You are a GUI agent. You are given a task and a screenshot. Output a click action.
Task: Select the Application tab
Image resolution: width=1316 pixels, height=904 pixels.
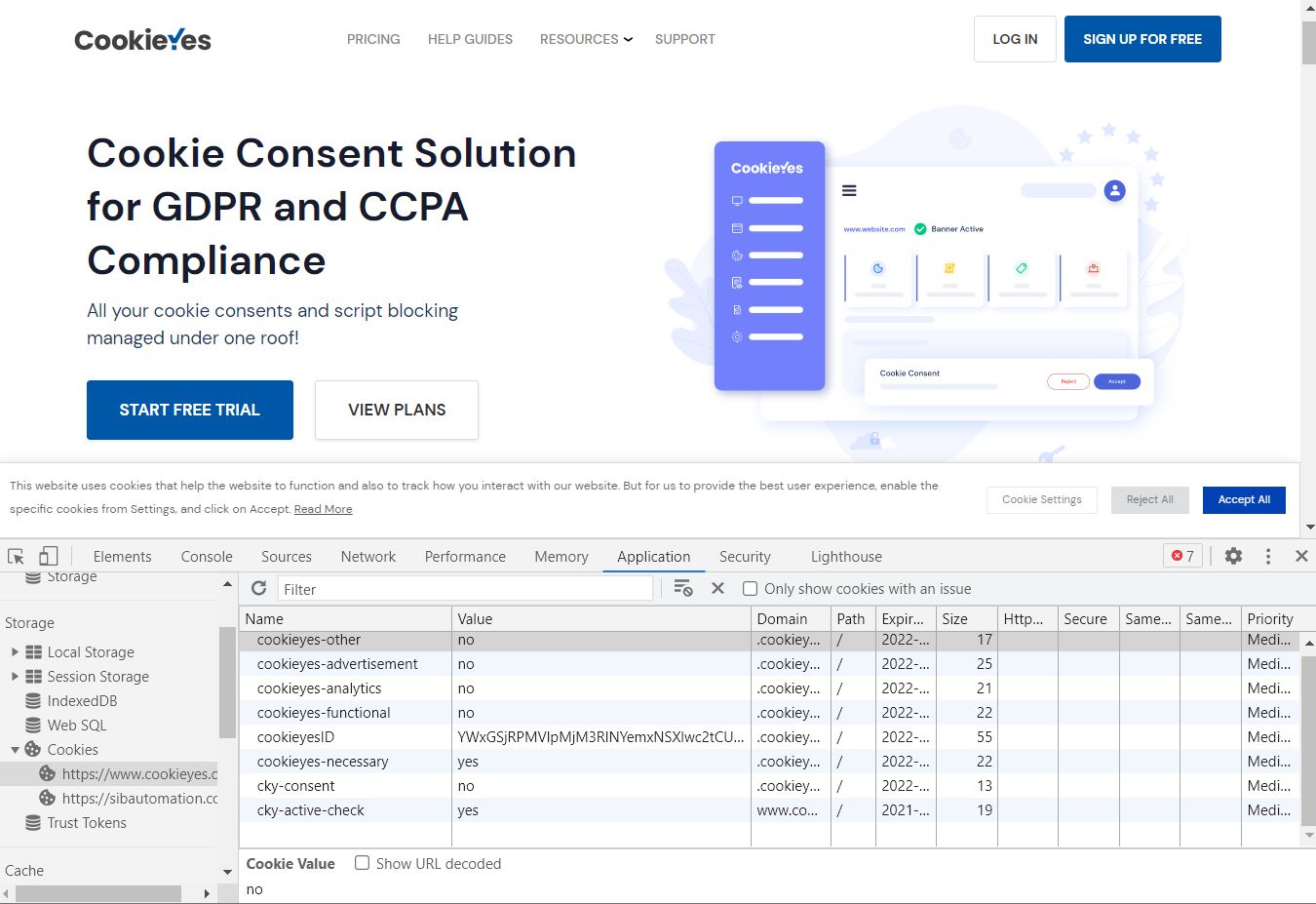(653, 556)
